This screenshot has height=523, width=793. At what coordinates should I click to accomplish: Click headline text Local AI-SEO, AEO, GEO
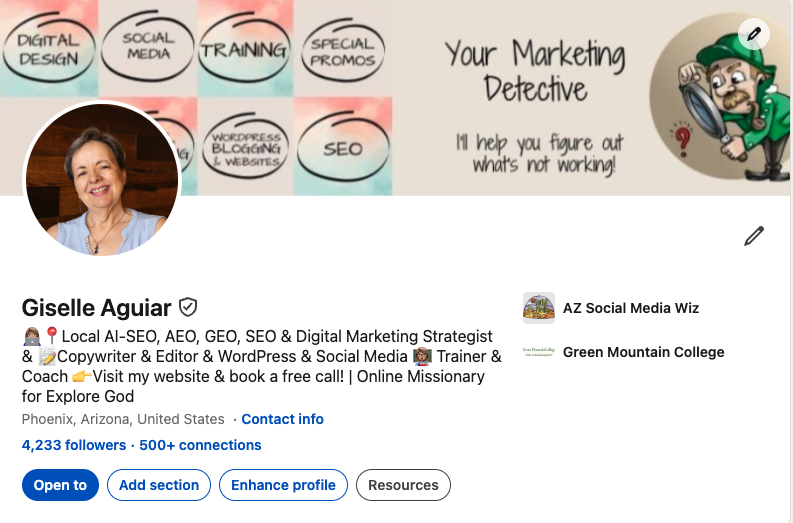pos(261,366)
